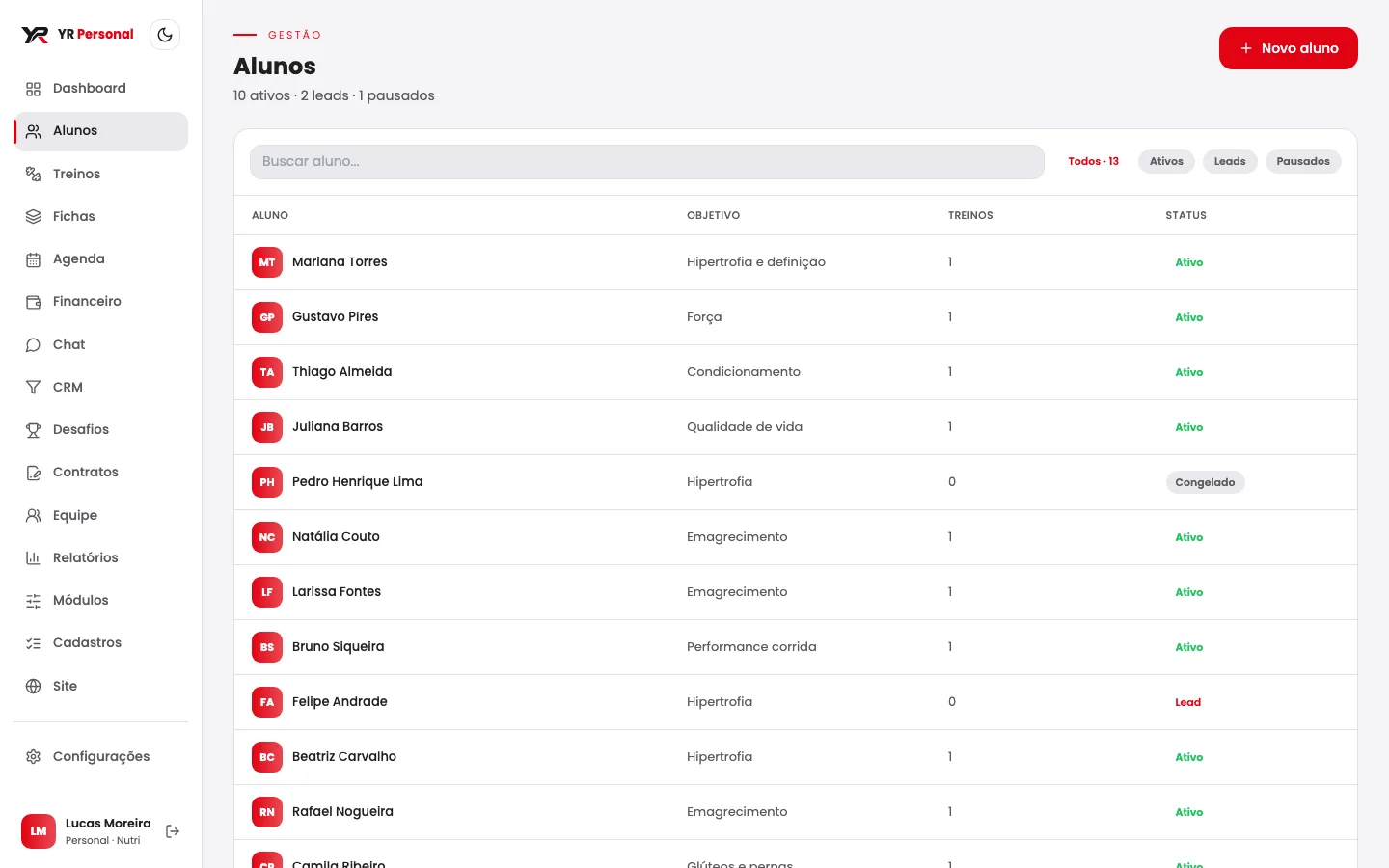The height and width of the screenshot is (868, 1389).
Task: Click the RN avatar for Rafael Nogueira
Action: pos(267,812)
